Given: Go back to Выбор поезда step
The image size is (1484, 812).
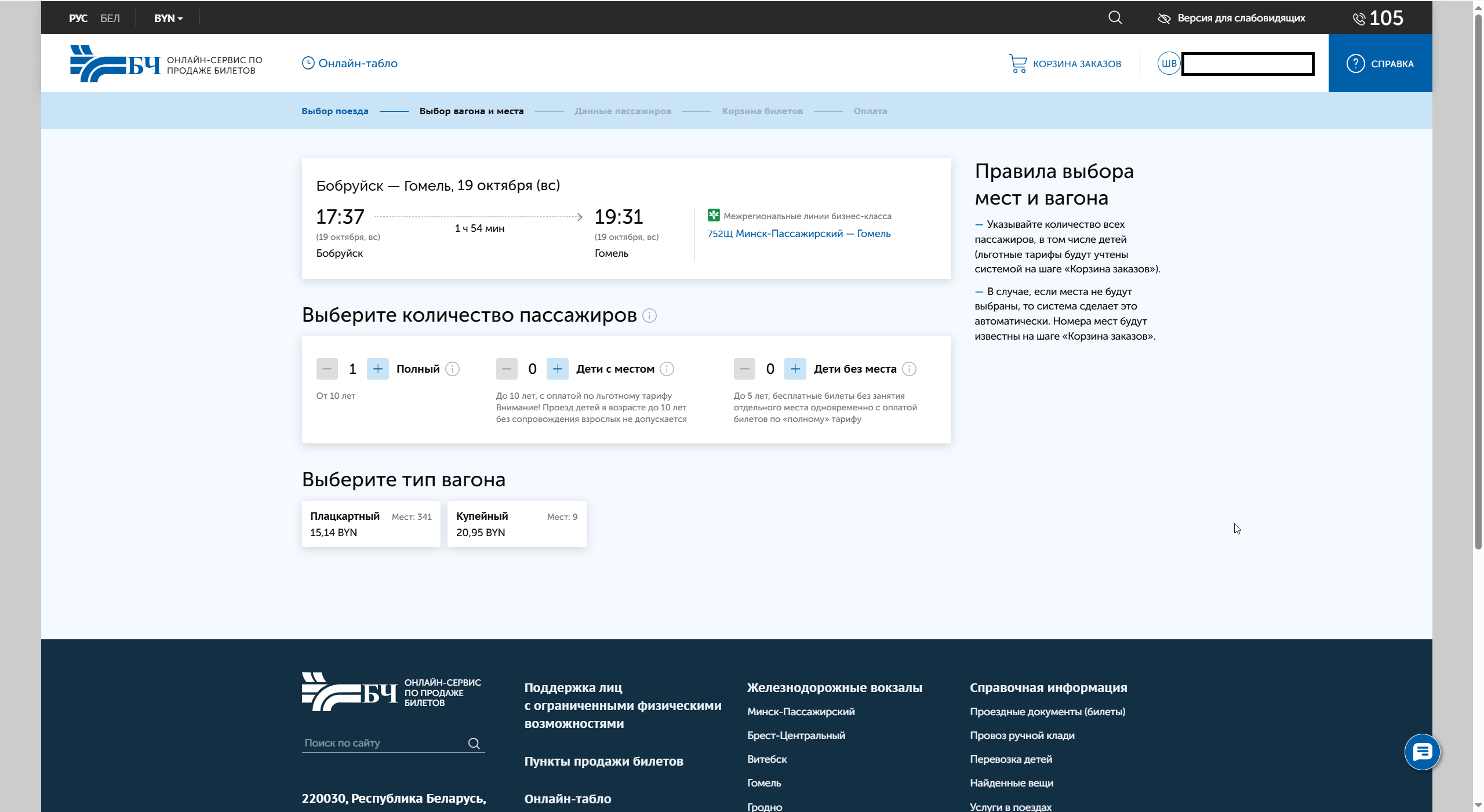Looking at the screenshot, I should coord(334,111).
